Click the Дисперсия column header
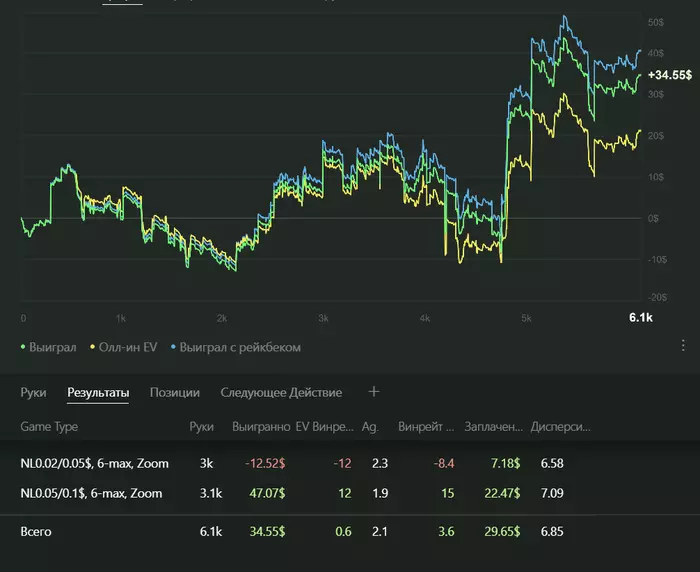This screenshot has width=700, height=572. coord(560,427)
